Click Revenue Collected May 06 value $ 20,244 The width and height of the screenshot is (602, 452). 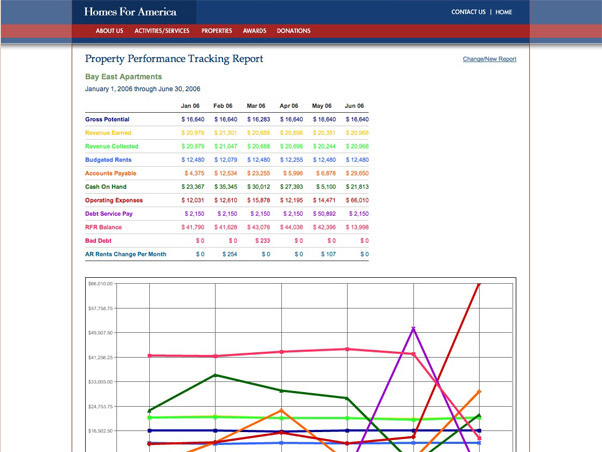tap(324, 146)
